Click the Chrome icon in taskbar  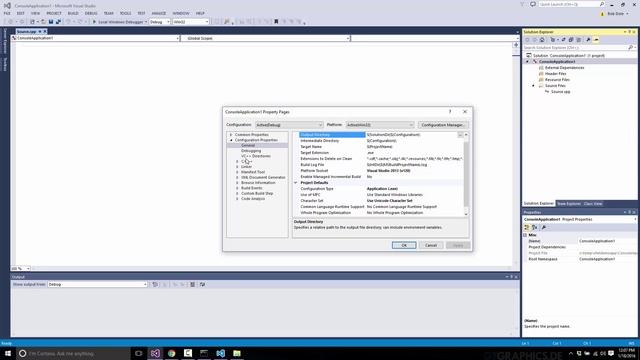click(171, 353)
